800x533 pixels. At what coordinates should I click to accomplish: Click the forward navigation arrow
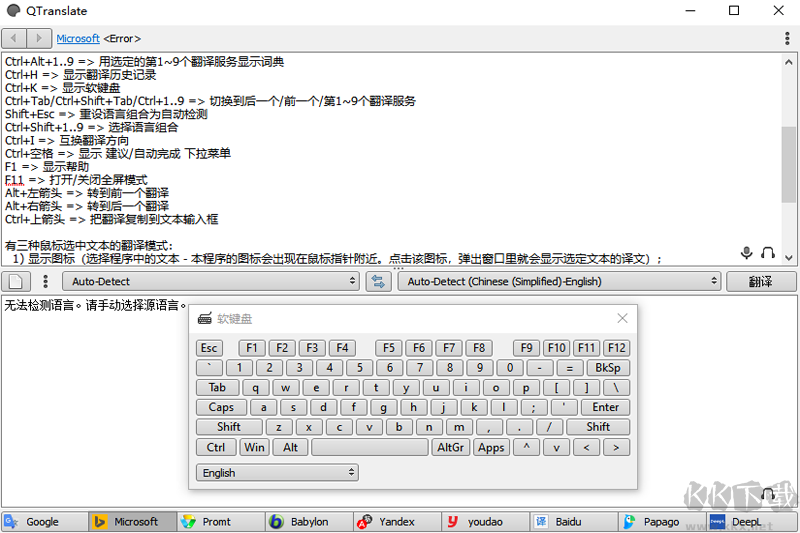[x=39, y=38]
